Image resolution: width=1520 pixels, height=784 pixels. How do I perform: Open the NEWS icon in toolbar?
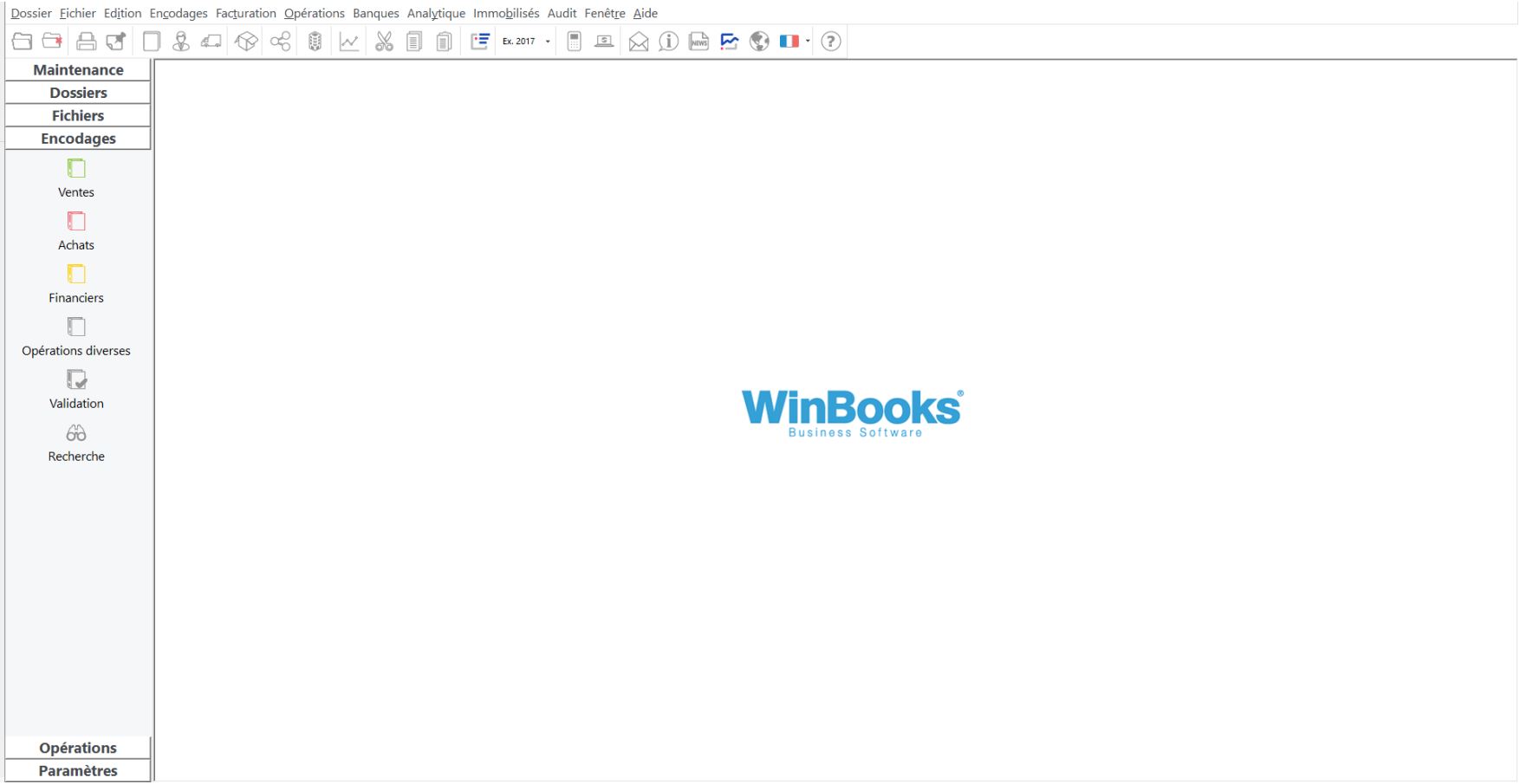pyautogui.click(x=698, y=41)
